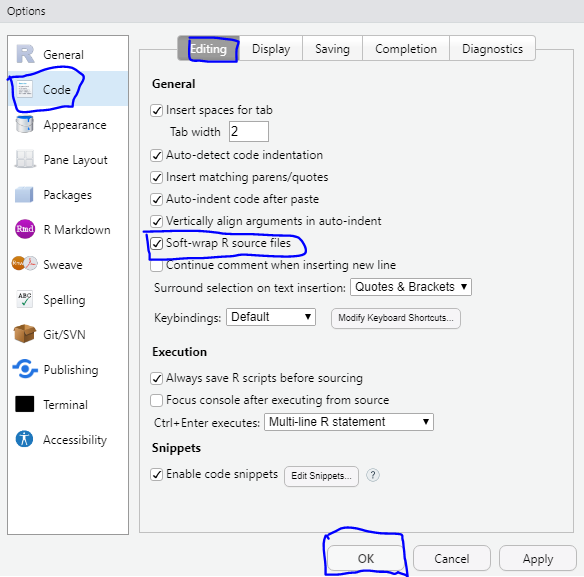584x577 pixels.
Task: Click the Cancel button
Action: [x=452, y=558]
